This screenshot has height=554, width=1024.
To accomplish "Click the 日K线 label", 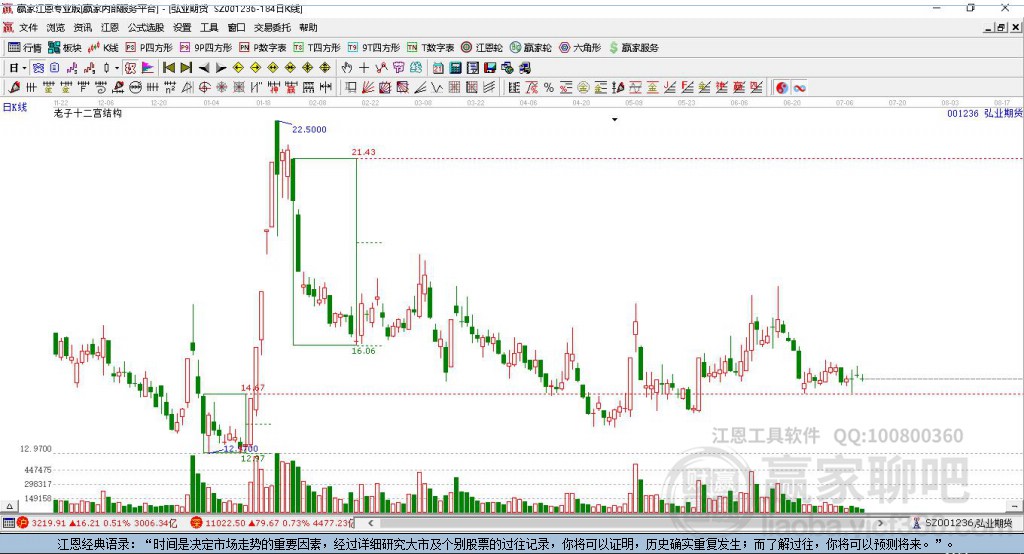I will point(15,107).
